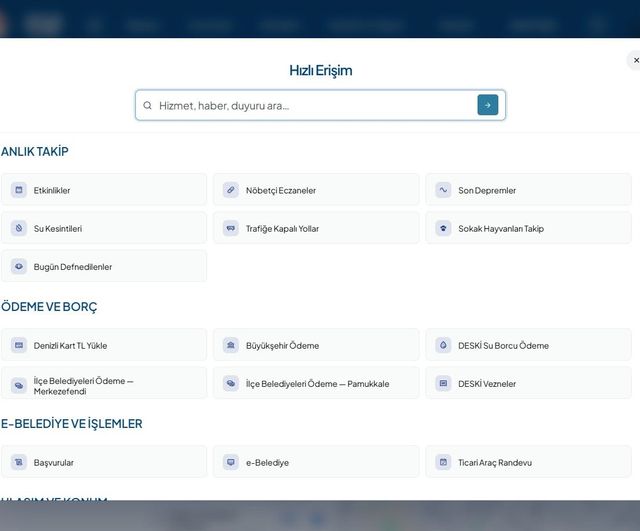Click the Ticari Araç Randevu icon

click(443, 462)
